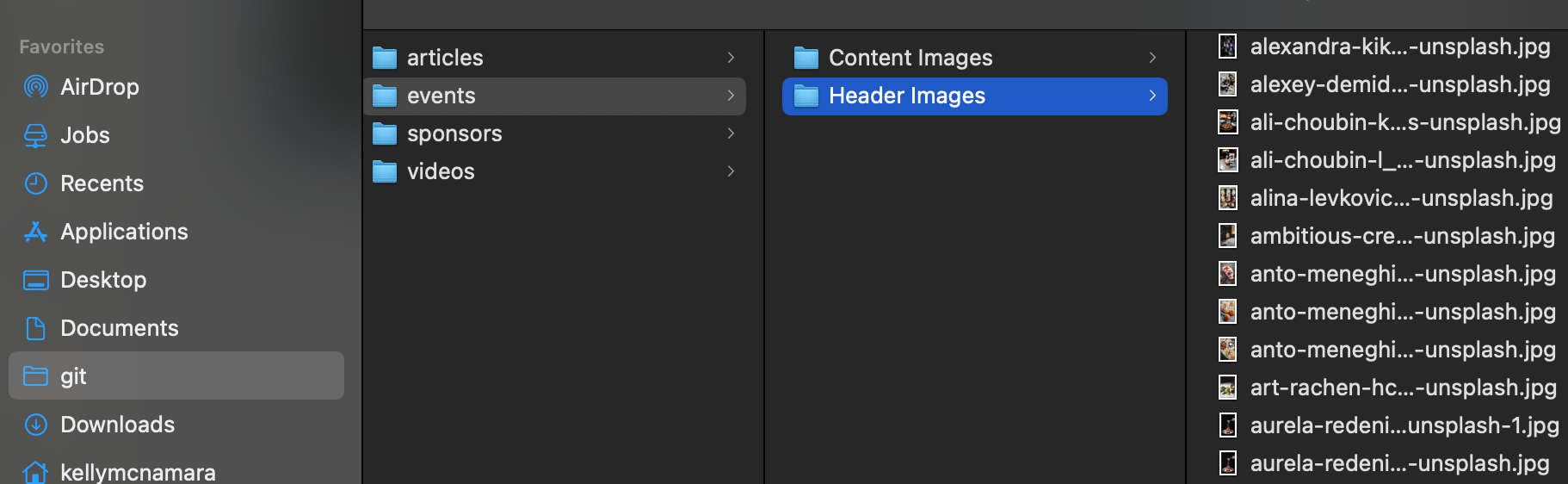Expand the sponsors folder chevron
Image resolution: width=1568 pixels, height=484 pixels.
click(x=731, y=133)
